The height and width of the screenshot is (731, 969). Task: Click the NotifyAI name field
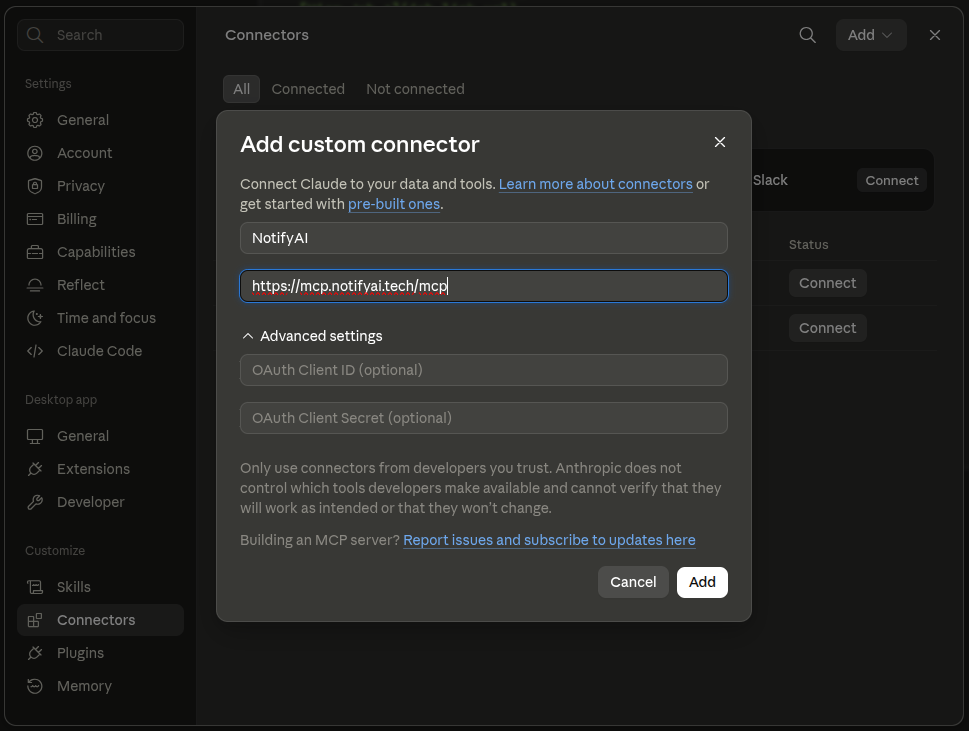[x=484, y=238]
